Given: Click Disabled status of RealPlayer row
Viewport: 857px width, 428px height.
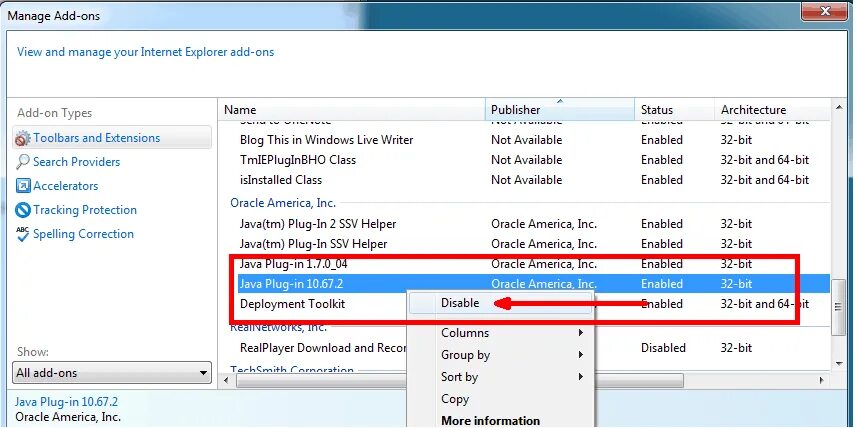Looking at the screenshot, I should 663,348.
